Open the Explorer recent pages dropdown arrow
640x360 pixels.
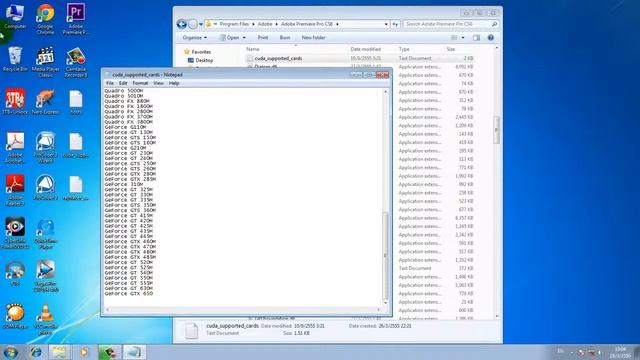[201, 24]
